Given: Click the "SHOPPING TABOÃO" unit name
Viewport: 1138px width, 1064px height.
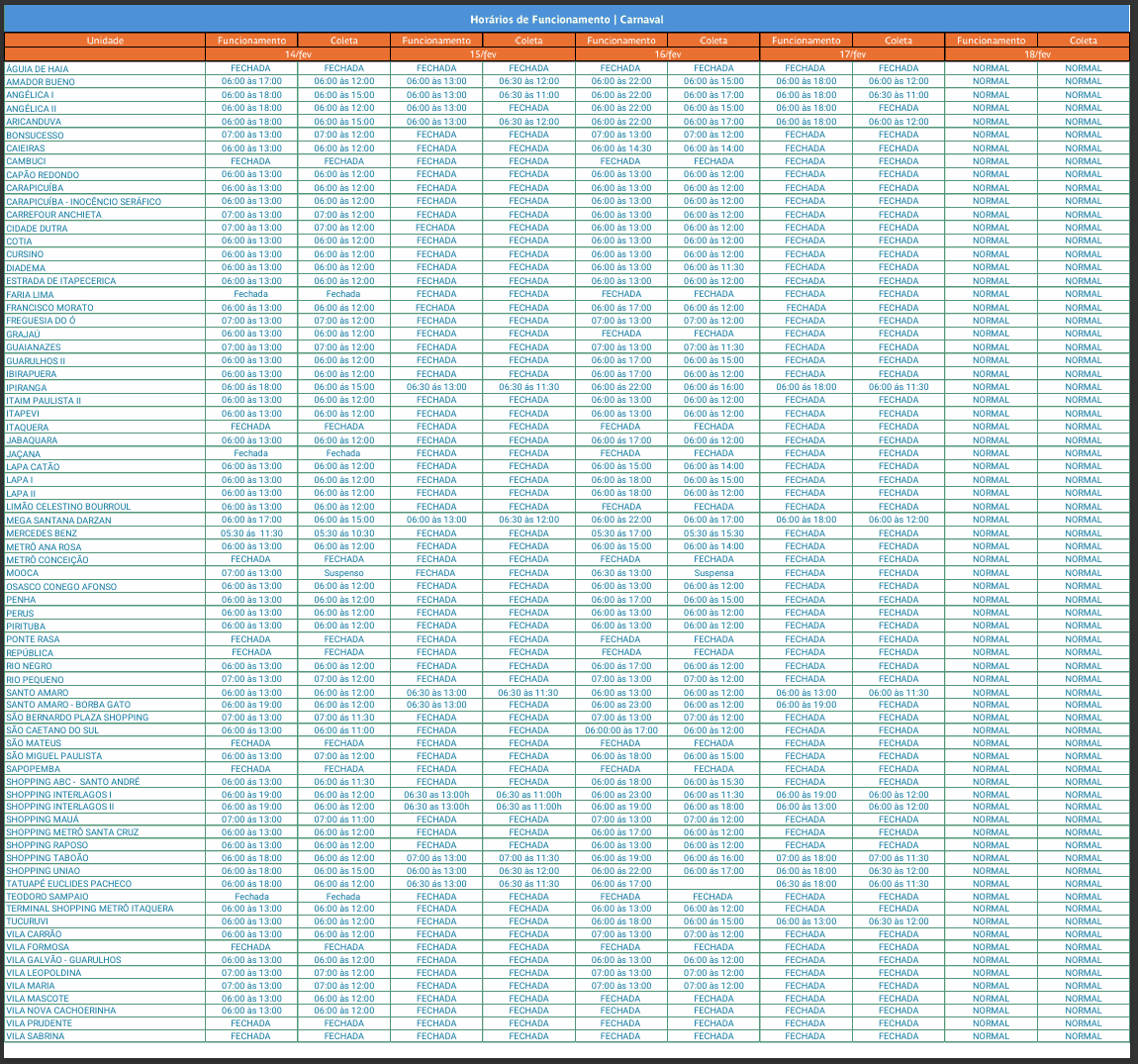Looking at the screenshot, I should click(51, 855).
